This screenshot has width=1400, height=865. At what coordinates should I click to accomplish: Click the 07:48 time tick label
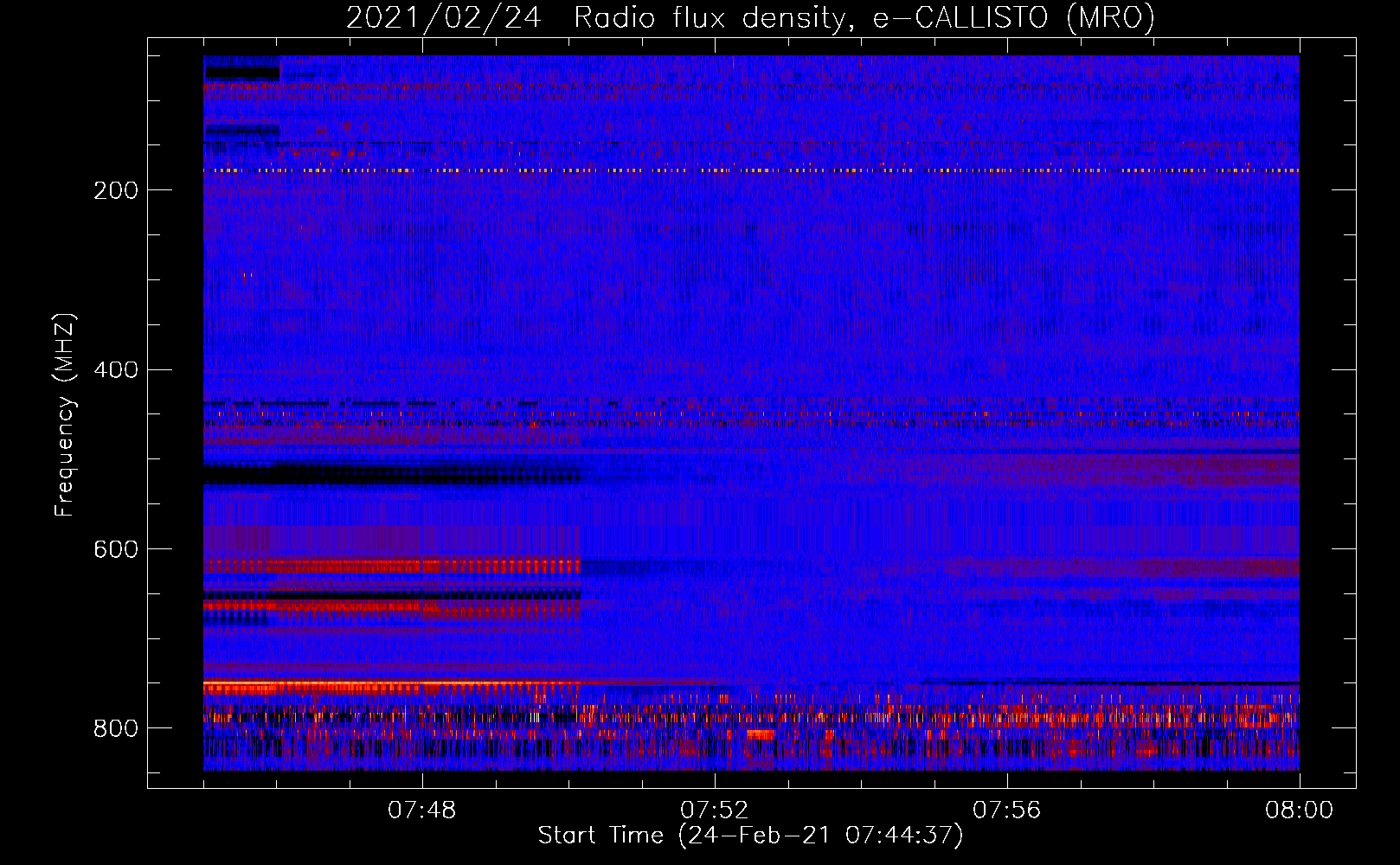coord(422,811)
